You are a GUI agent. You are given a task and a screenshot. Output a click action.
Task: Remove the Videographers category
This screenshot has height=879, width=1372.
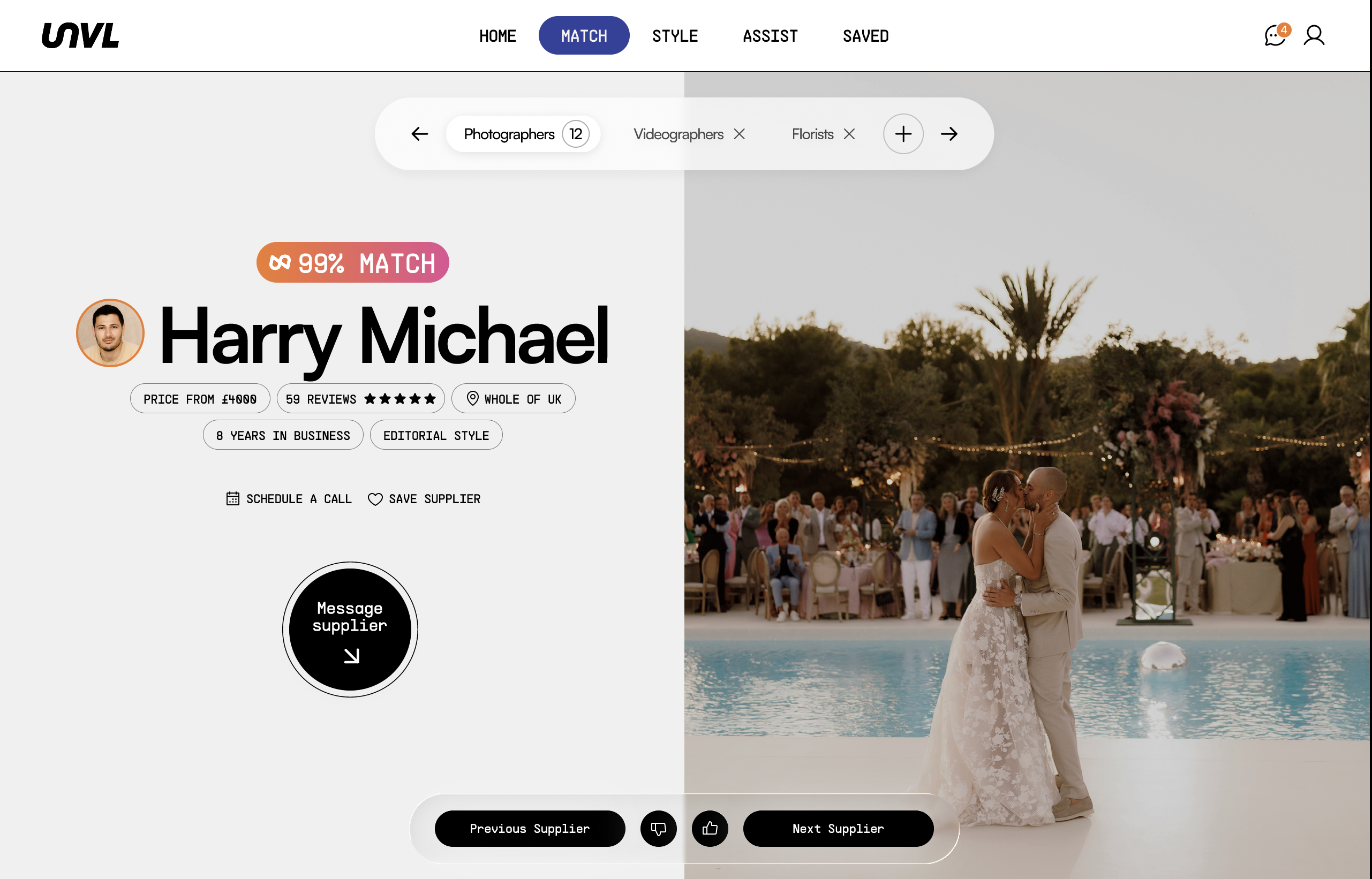pyautogui.click(x=740, y=134)
